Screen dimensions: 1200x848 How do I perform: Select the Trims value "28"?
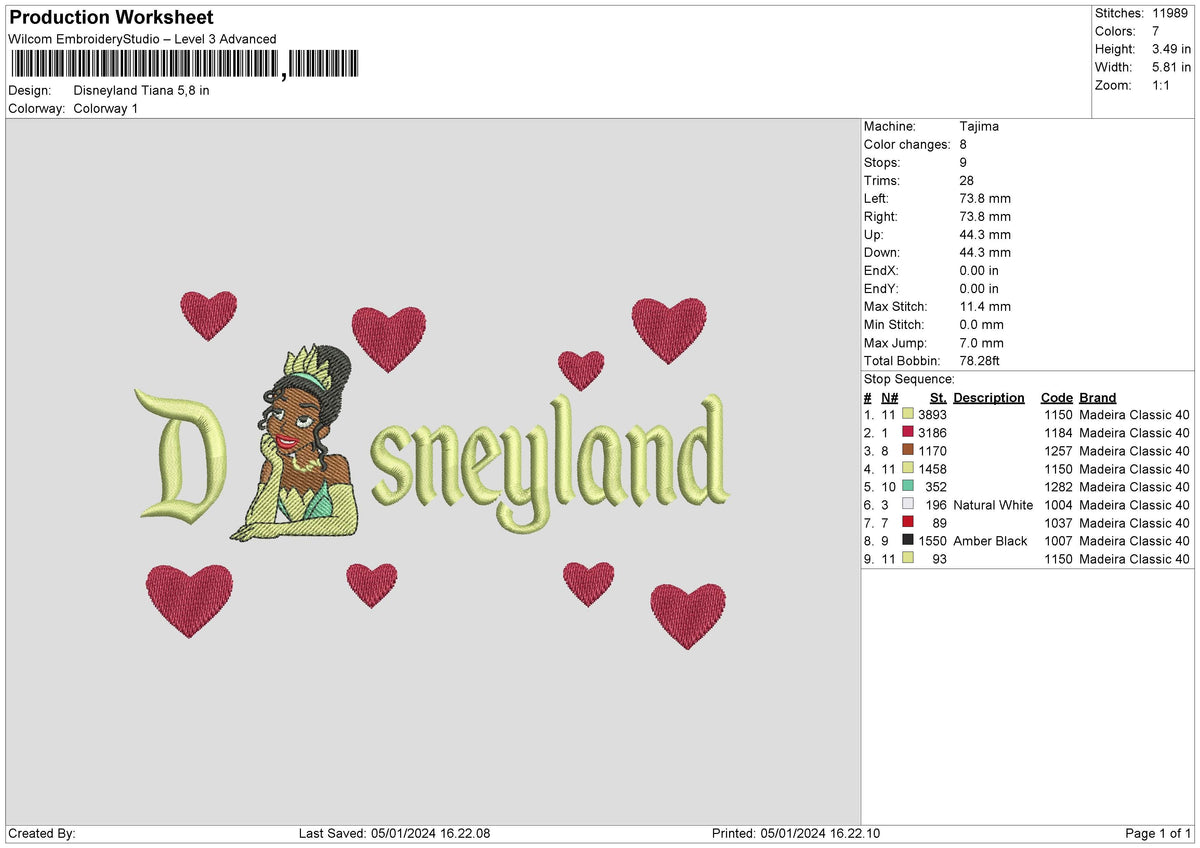pyautogui.click(x=967, y=180)
